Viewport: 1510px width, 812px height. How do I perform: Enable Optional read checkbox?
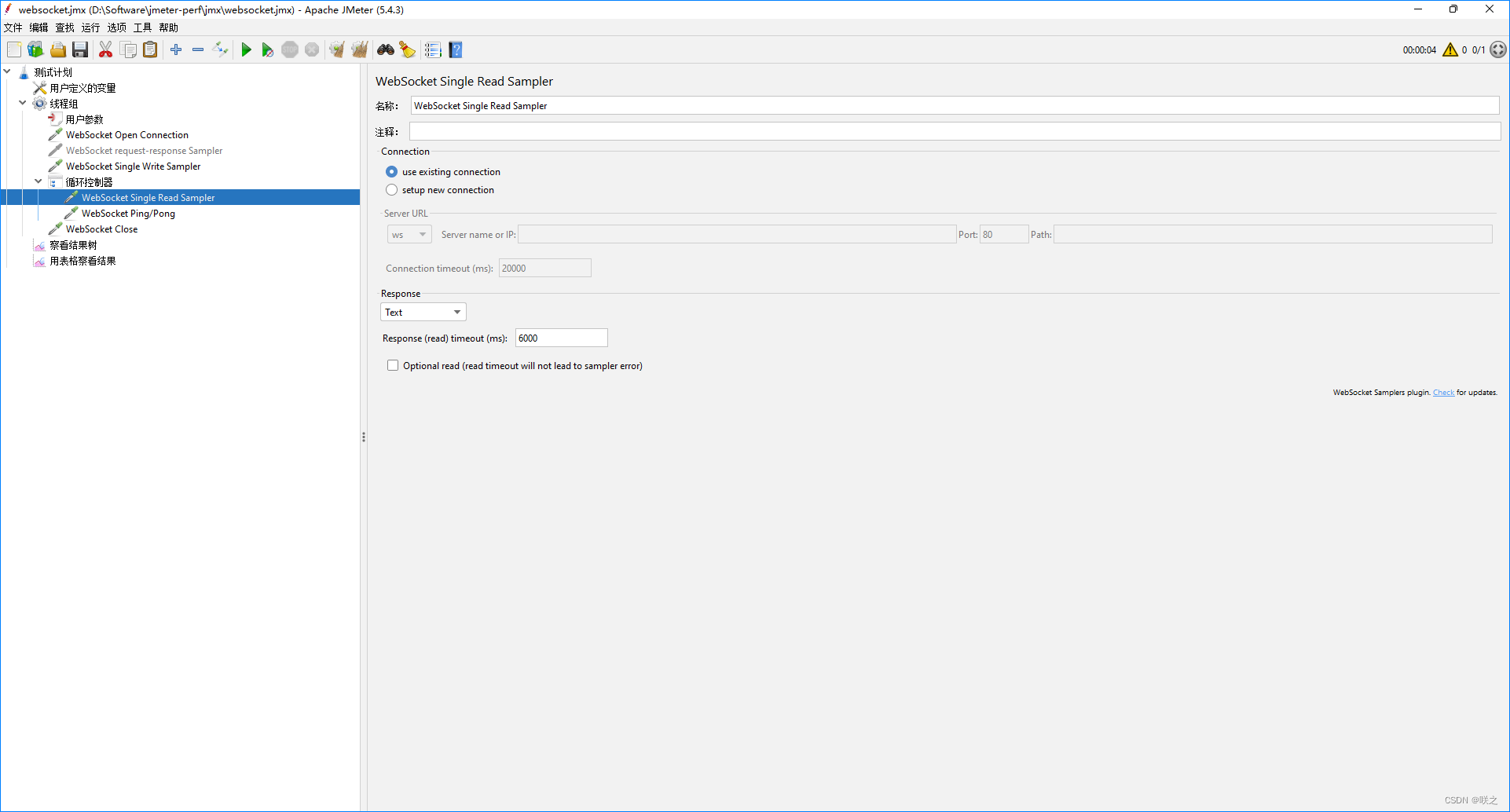pyautogui.click(x=393, y=364)
